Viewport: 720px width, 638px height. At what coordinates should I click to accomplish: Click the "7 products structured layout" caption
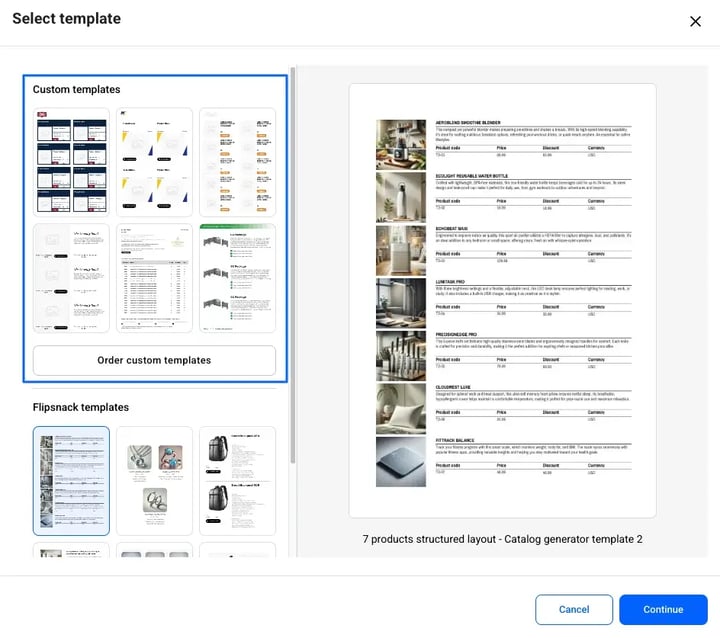pyautogui.click(x=502, y=539)
